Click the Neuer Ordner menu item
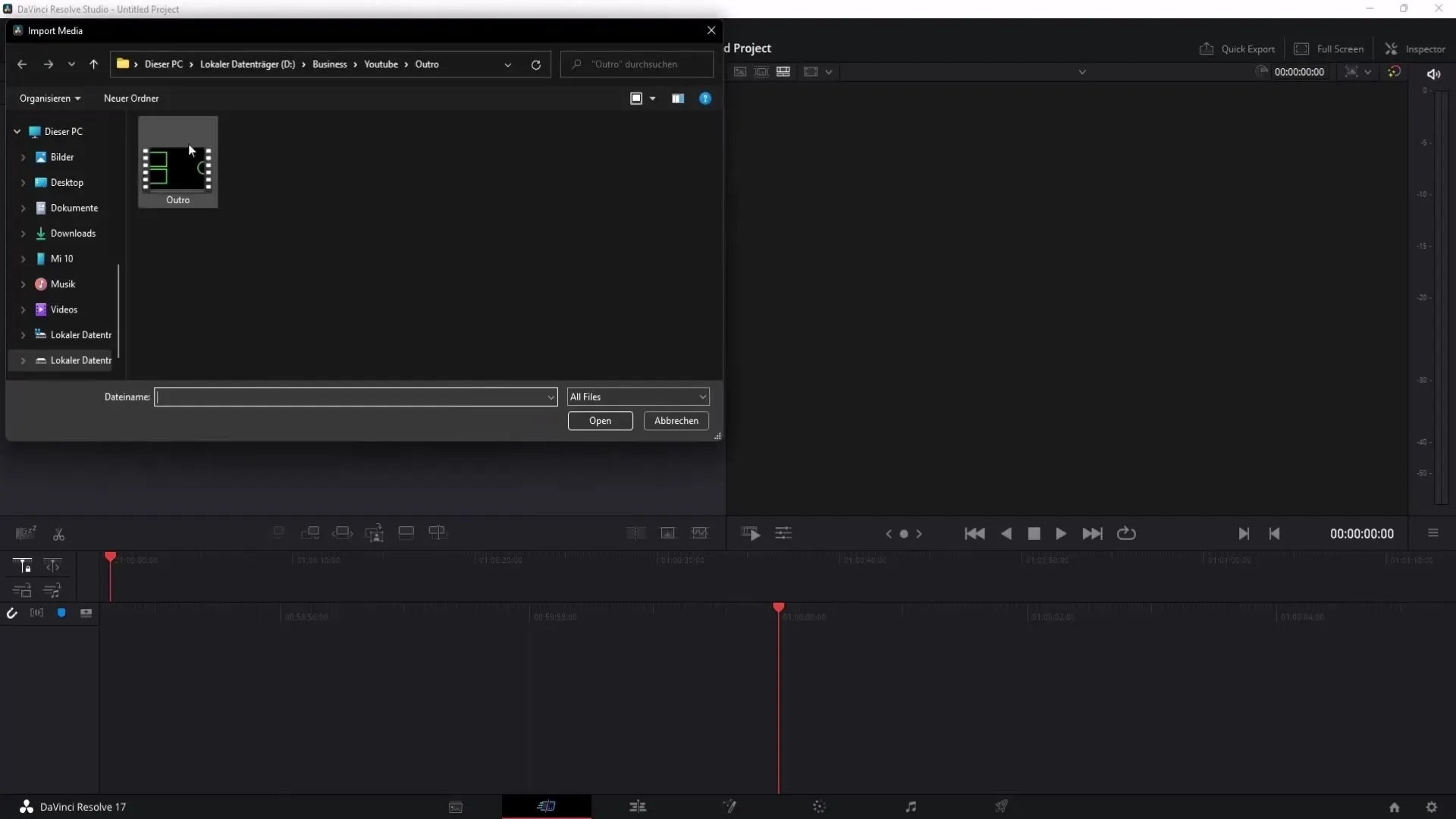Screen dimensions: 1456x819 tap(131, 97)
